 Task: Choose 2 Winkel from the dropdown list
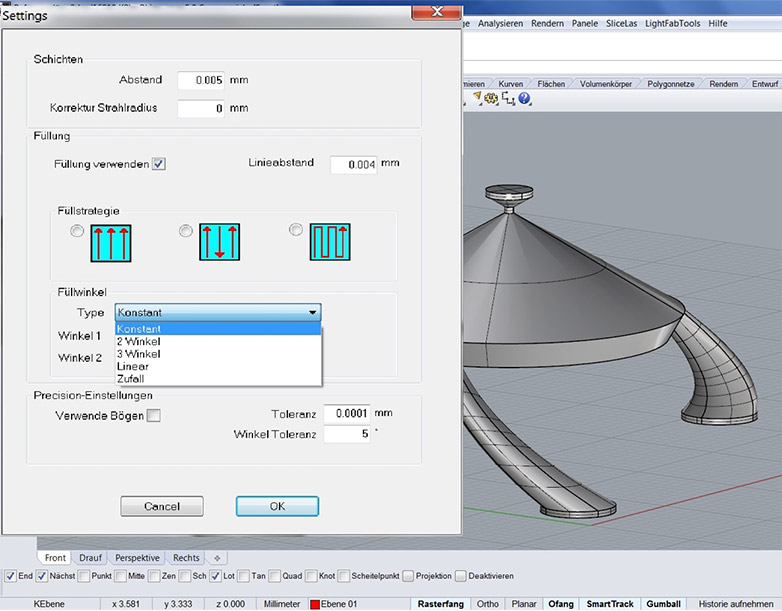tap(139, 341)
